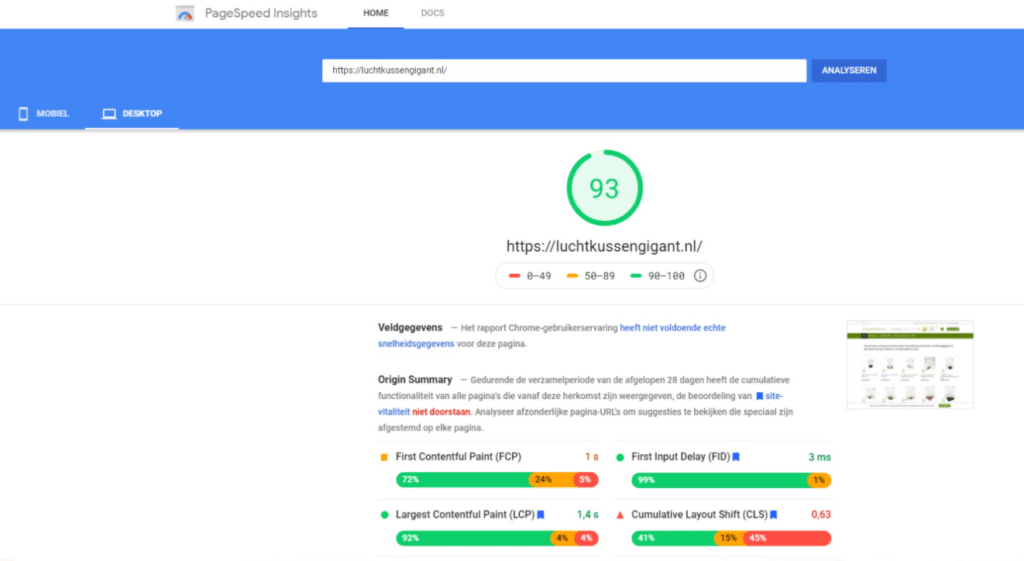The image size is (1024, 561).
Task: Open the HOME navigation tab
Action: point(376,14)
